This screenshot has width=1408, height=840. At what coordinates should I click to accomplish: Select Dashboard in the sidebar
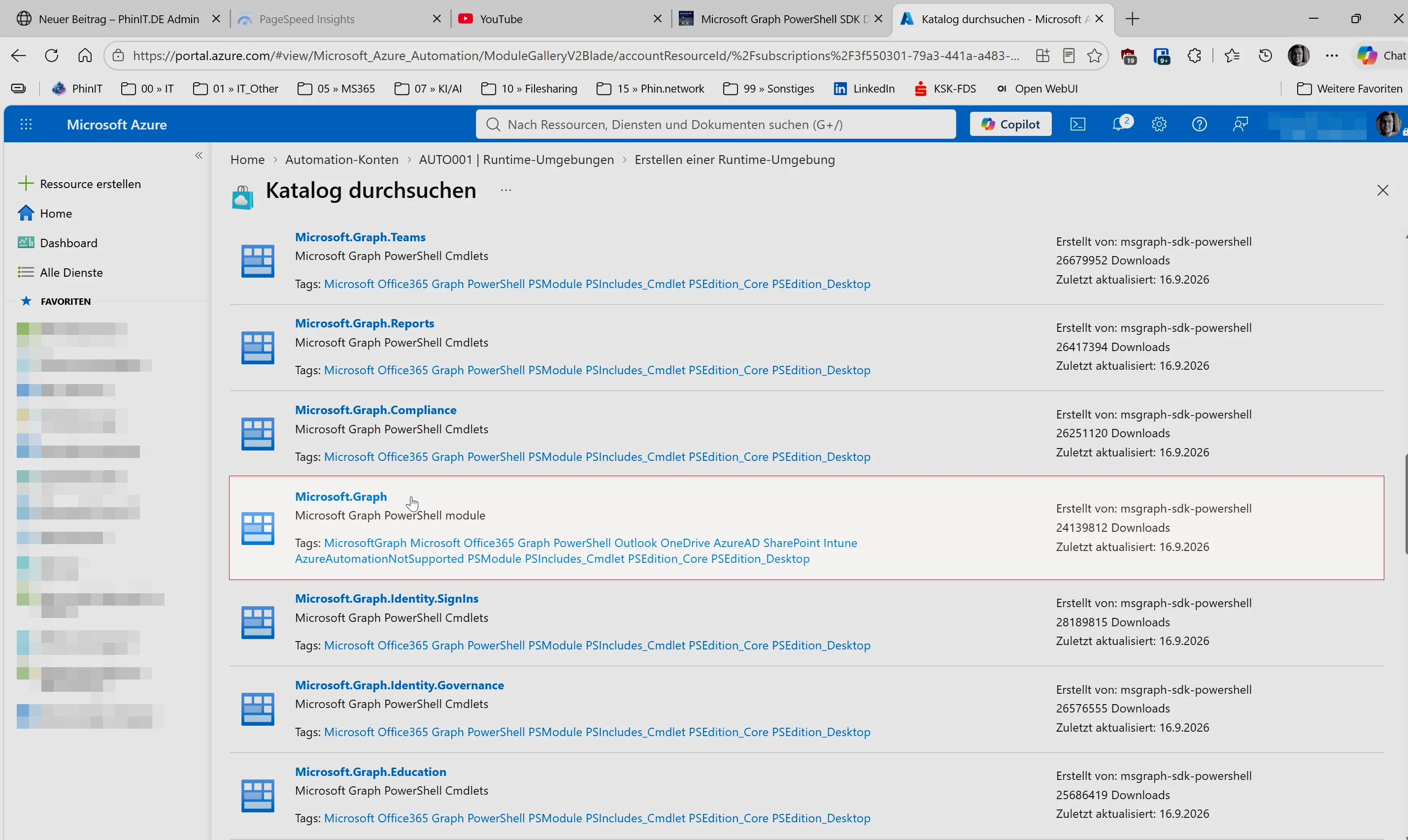point(68,243)
